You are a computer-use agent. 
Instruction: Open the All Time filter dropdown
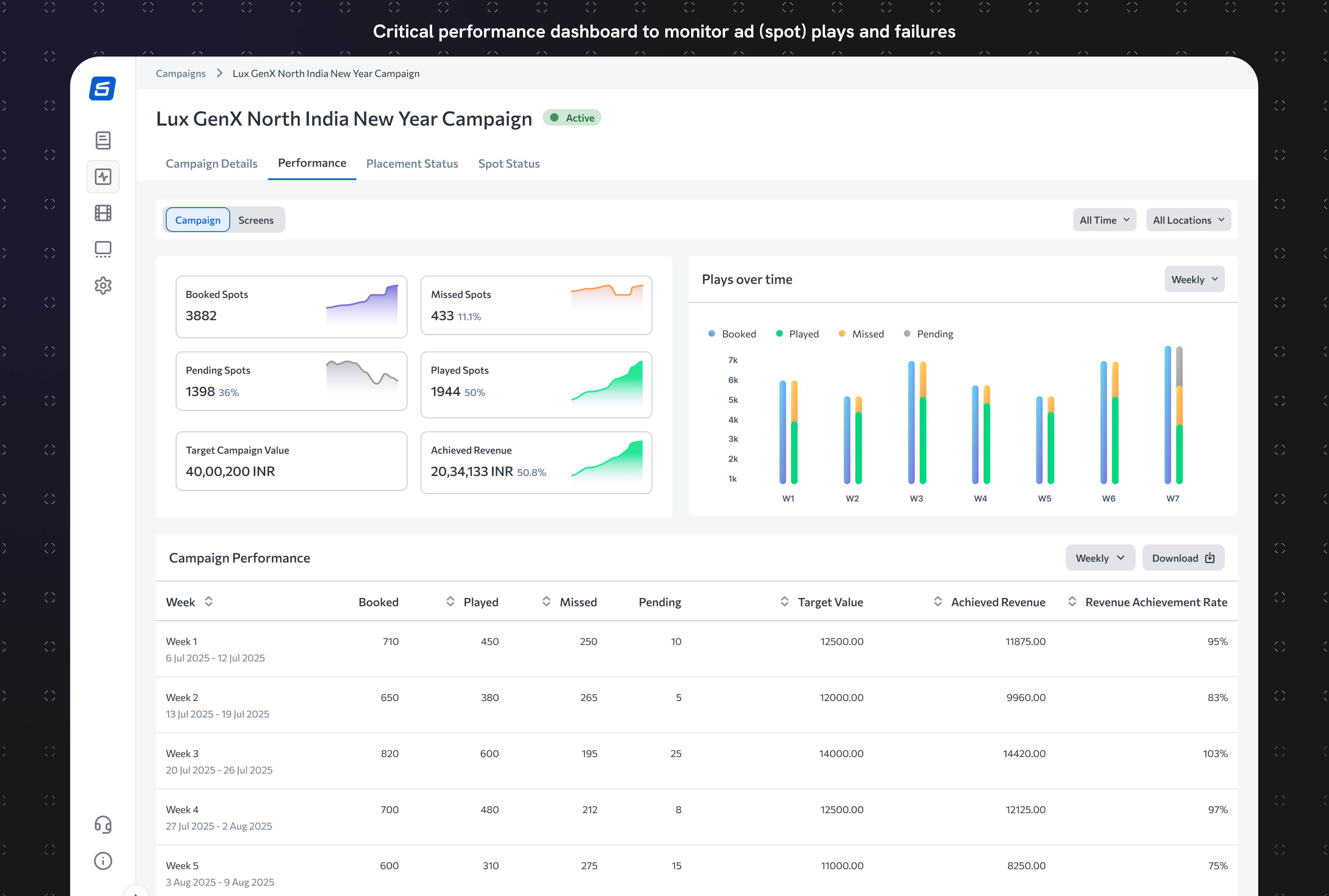point(1104,220)
